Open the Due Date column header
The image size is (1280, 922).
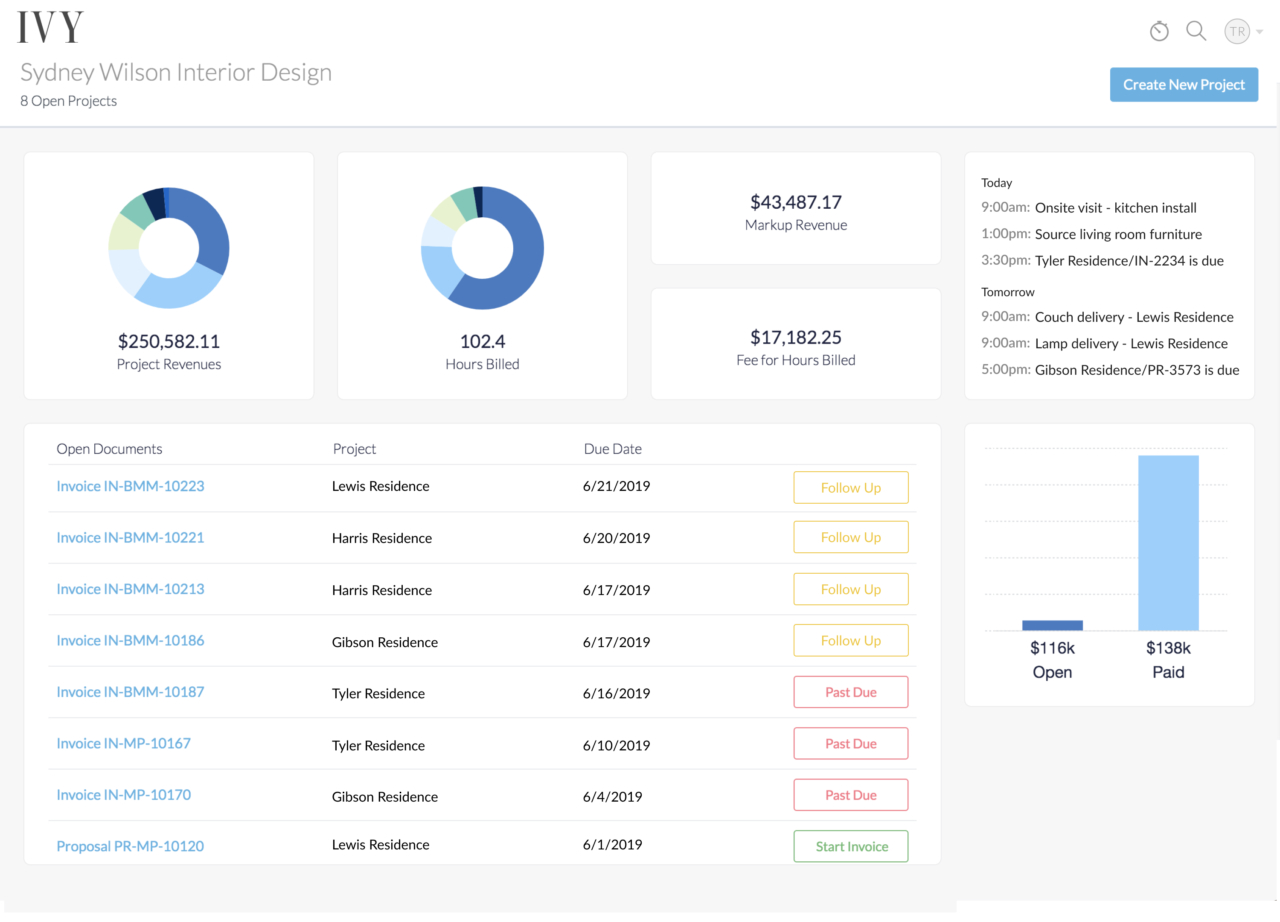[612, 448]
